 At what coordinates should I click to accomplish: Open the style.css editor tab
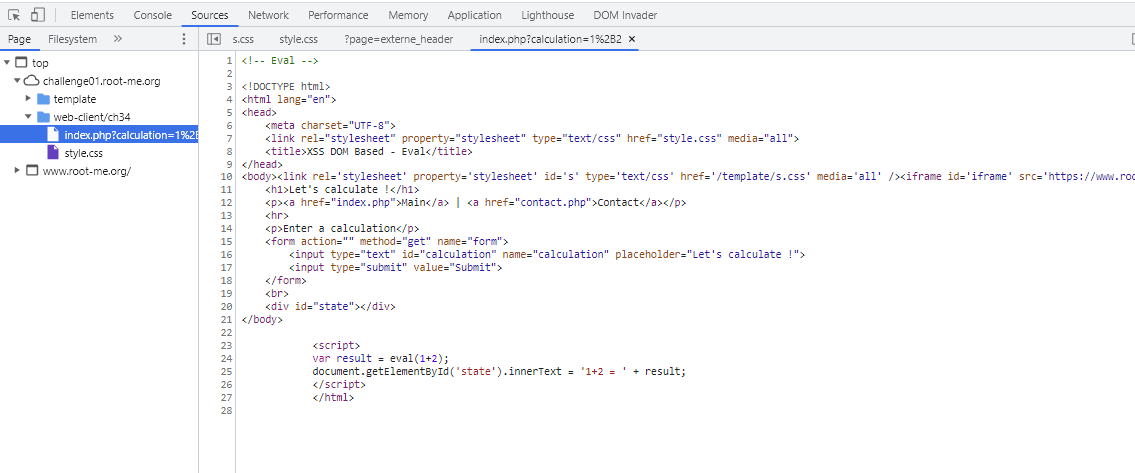pos(298,39)
